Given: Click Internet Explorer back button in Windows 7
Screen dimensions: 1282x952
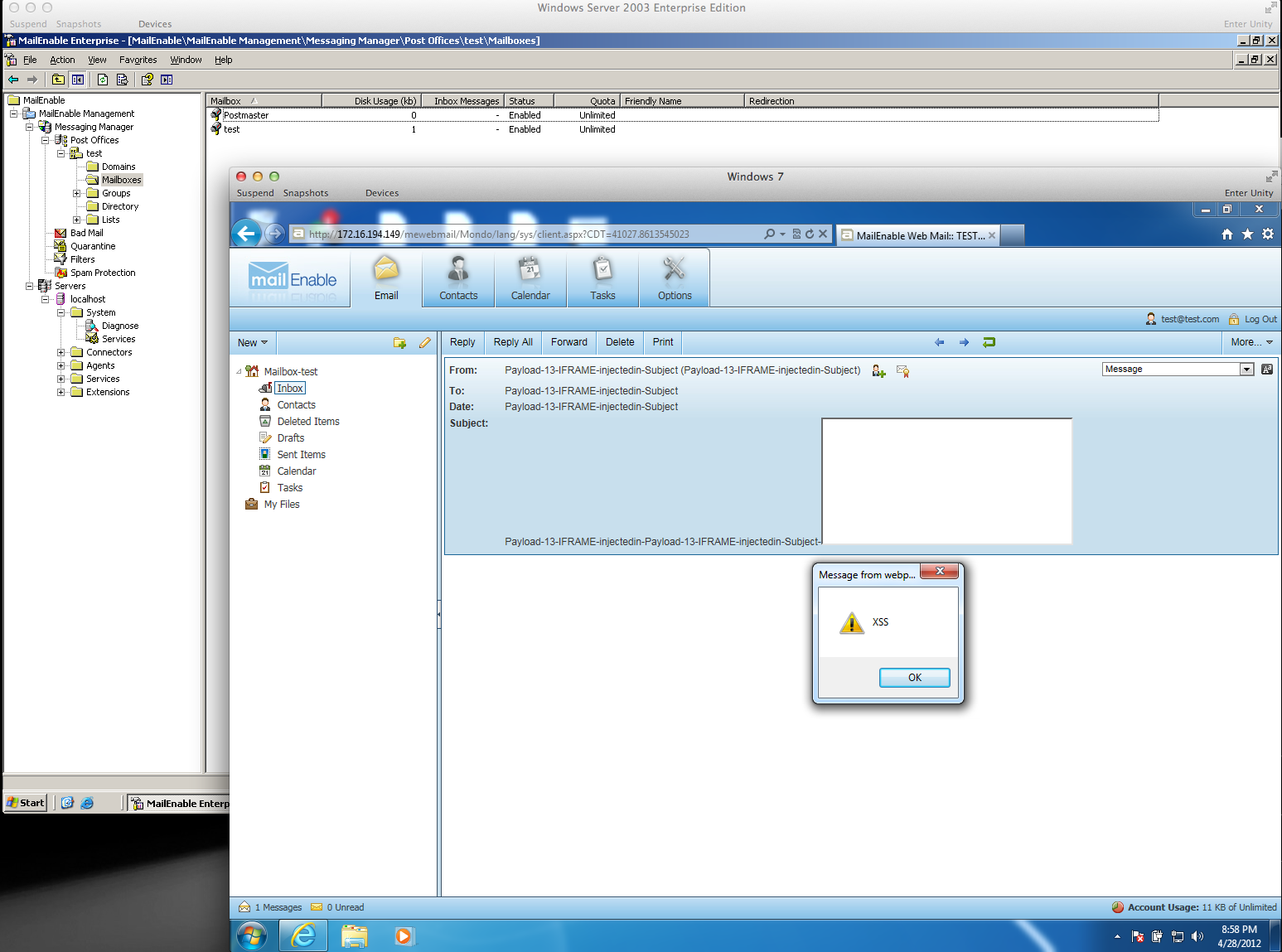Looking at the screenshot, I should click(x=246, y=234).
